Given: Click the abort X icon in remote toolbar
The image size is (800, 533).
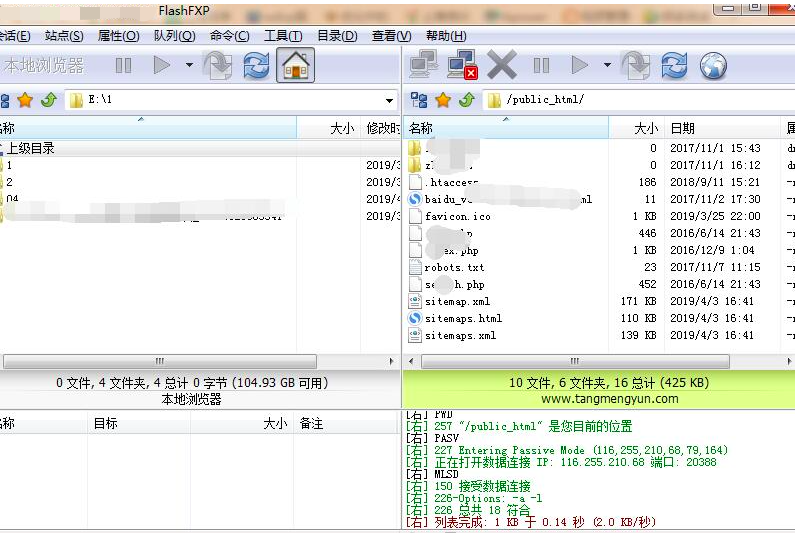Looking at the screenshot, I should pyautogui.click(x=502, y=65).
